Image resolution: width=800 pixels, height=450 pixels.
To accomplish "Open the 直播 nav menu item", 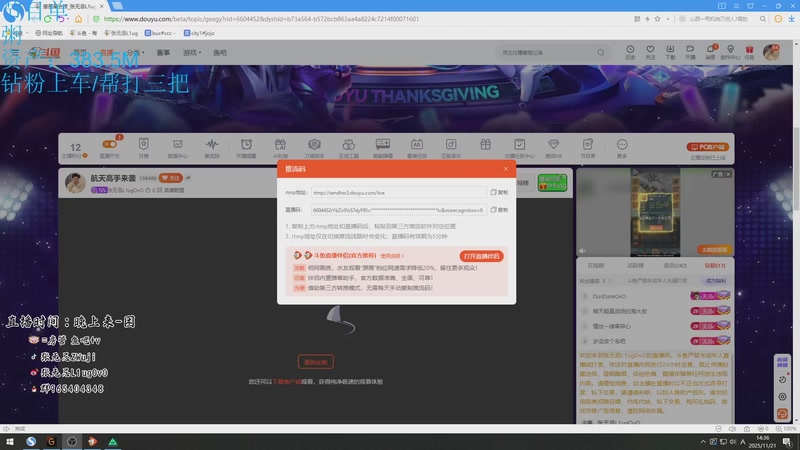I will coord(106,53).
